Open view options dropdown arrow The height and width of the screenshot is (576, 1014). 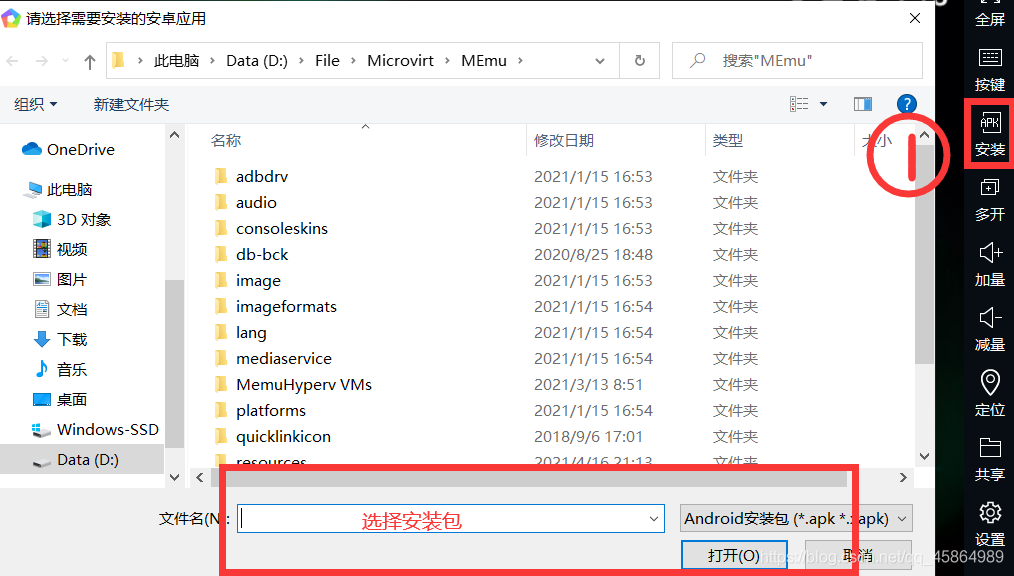pyautogui.click(x=823, y=103)
